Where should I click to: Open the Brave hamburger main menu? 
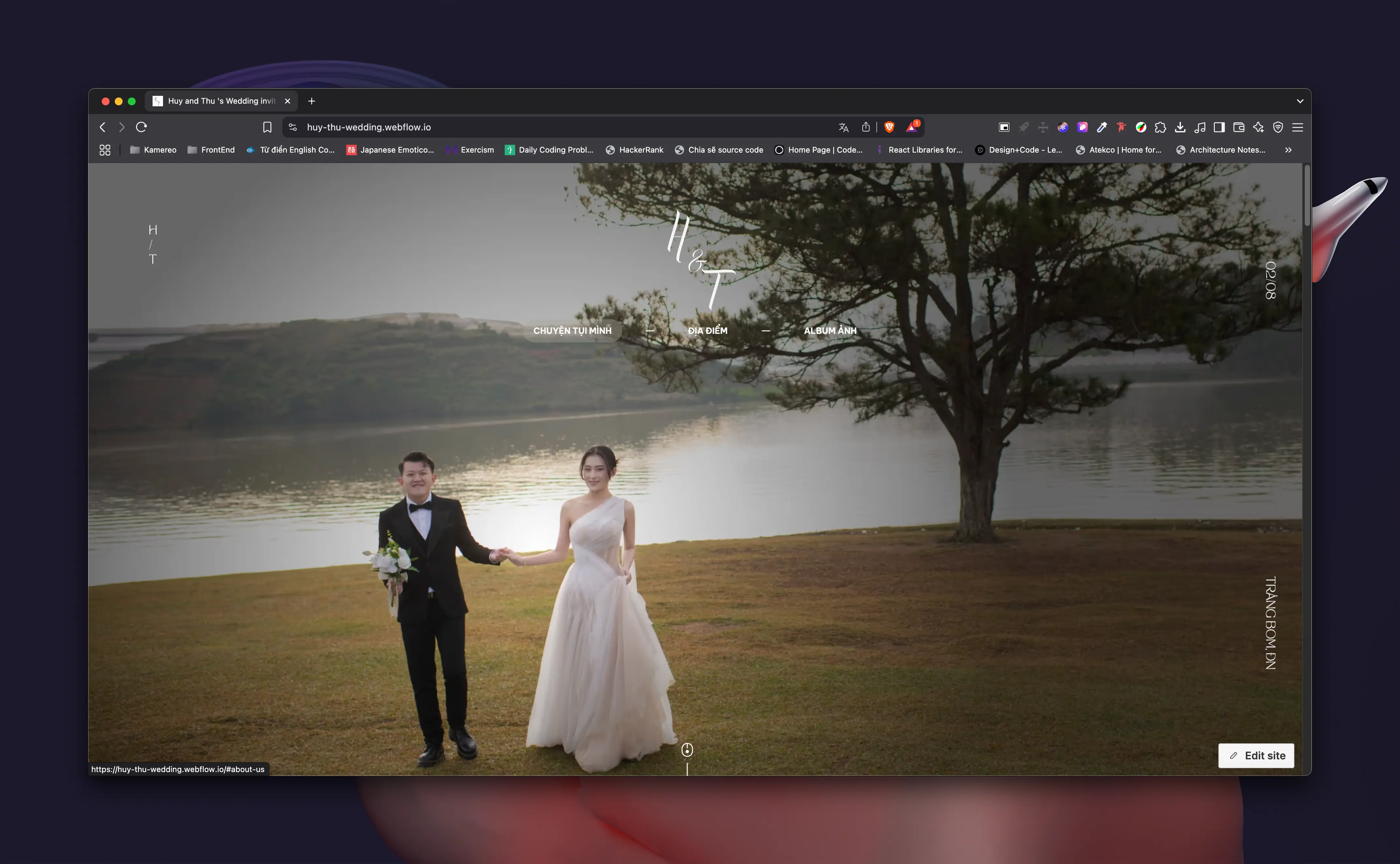[1298, 127]
